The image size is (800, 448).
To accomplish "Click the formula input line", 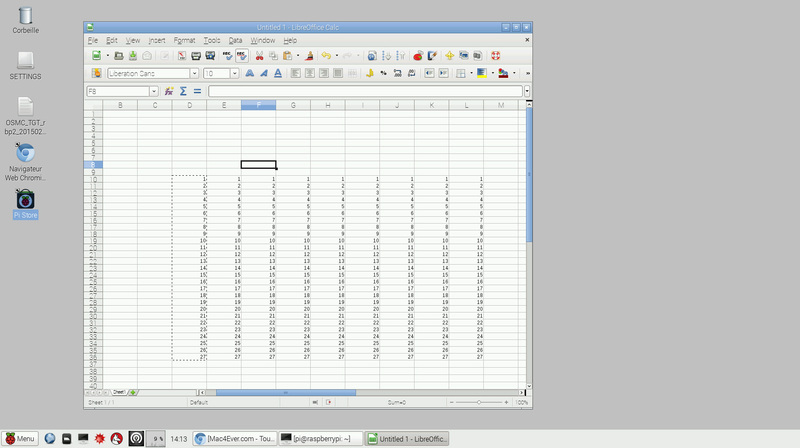I will coord(365,91).
